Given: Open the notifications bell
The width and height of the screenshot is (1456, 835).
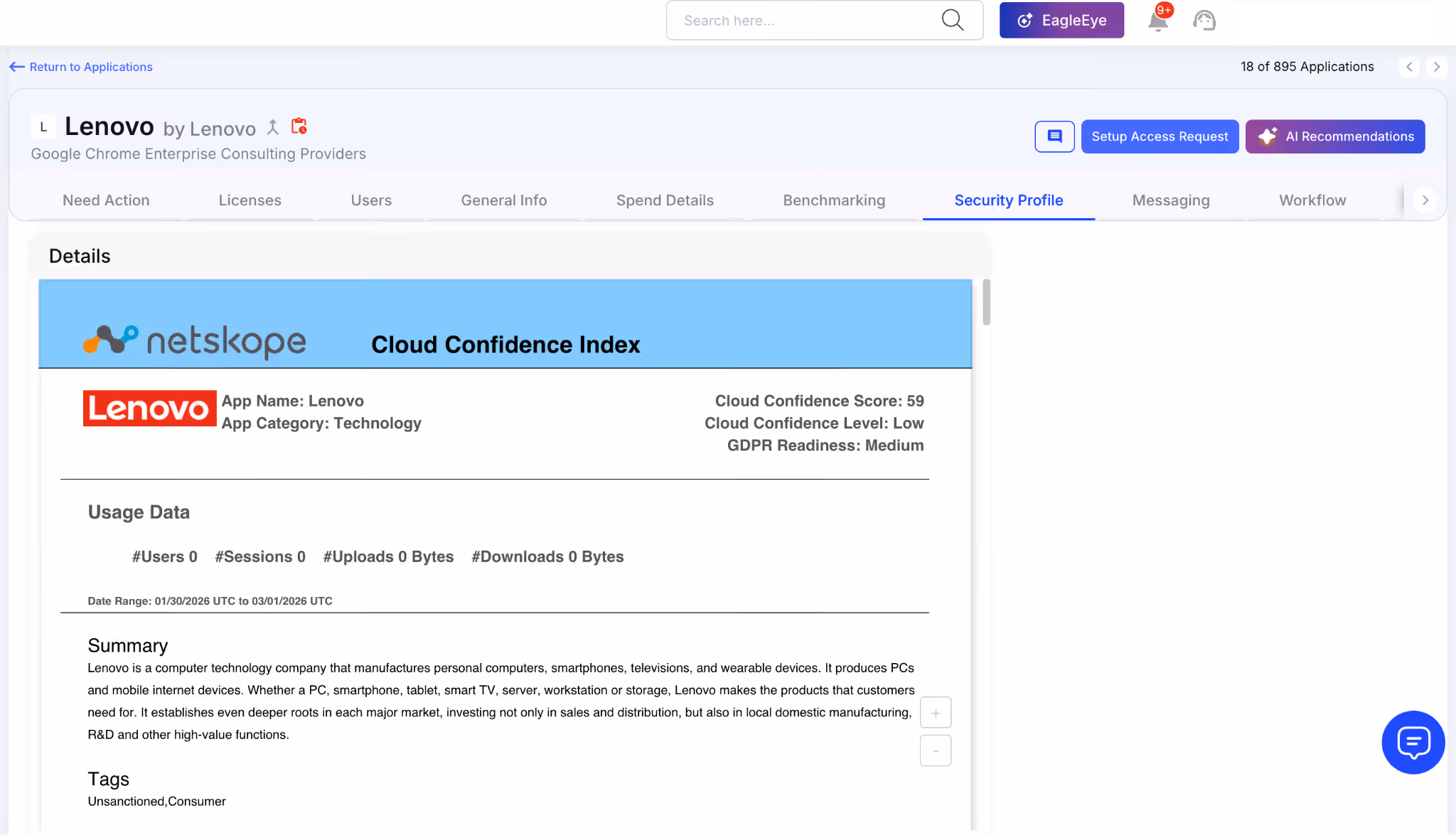Looking at the screenshot, I should (x=1158, y=21).
